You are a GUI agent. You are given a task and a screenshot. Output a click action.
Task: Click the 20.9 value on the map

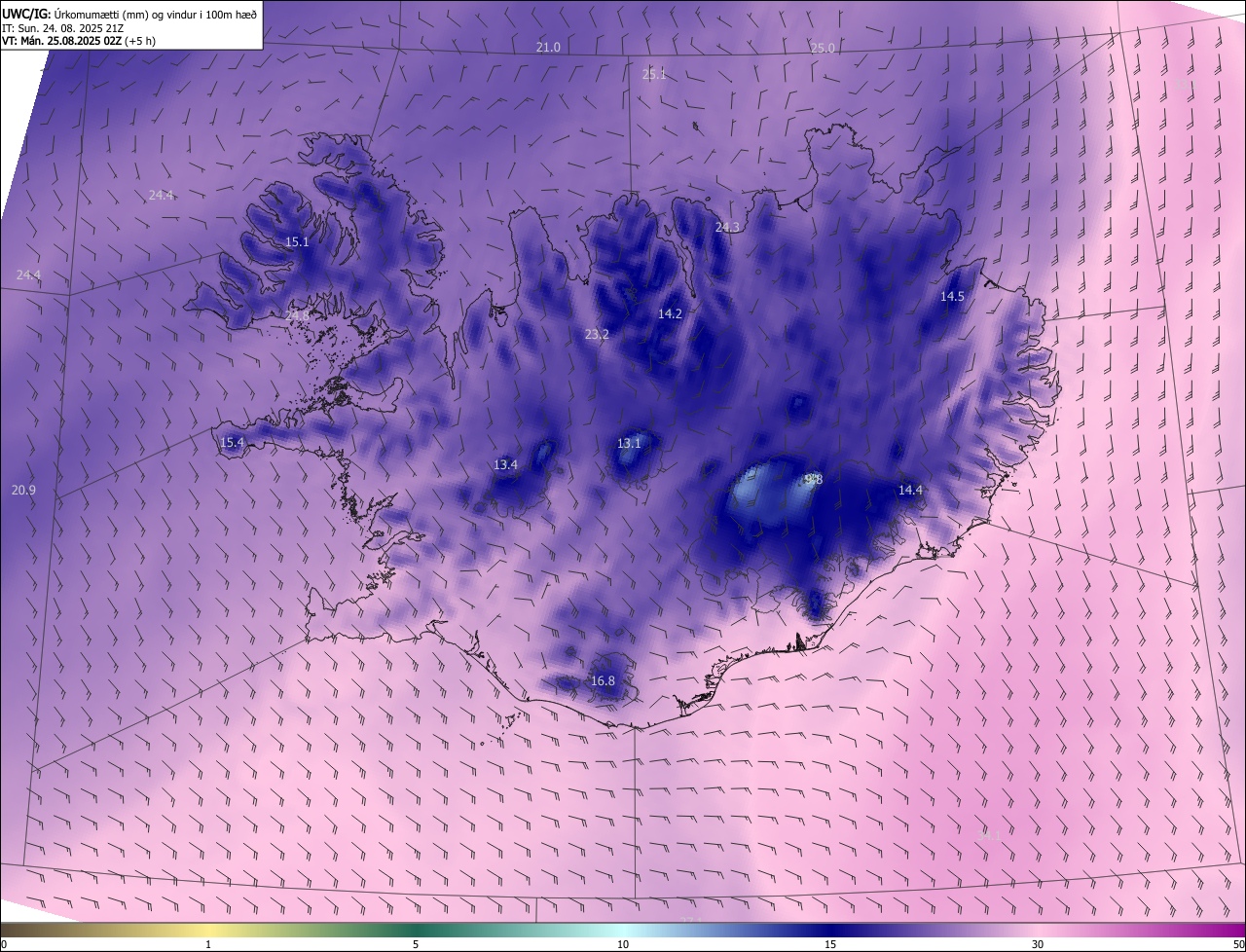23,490
